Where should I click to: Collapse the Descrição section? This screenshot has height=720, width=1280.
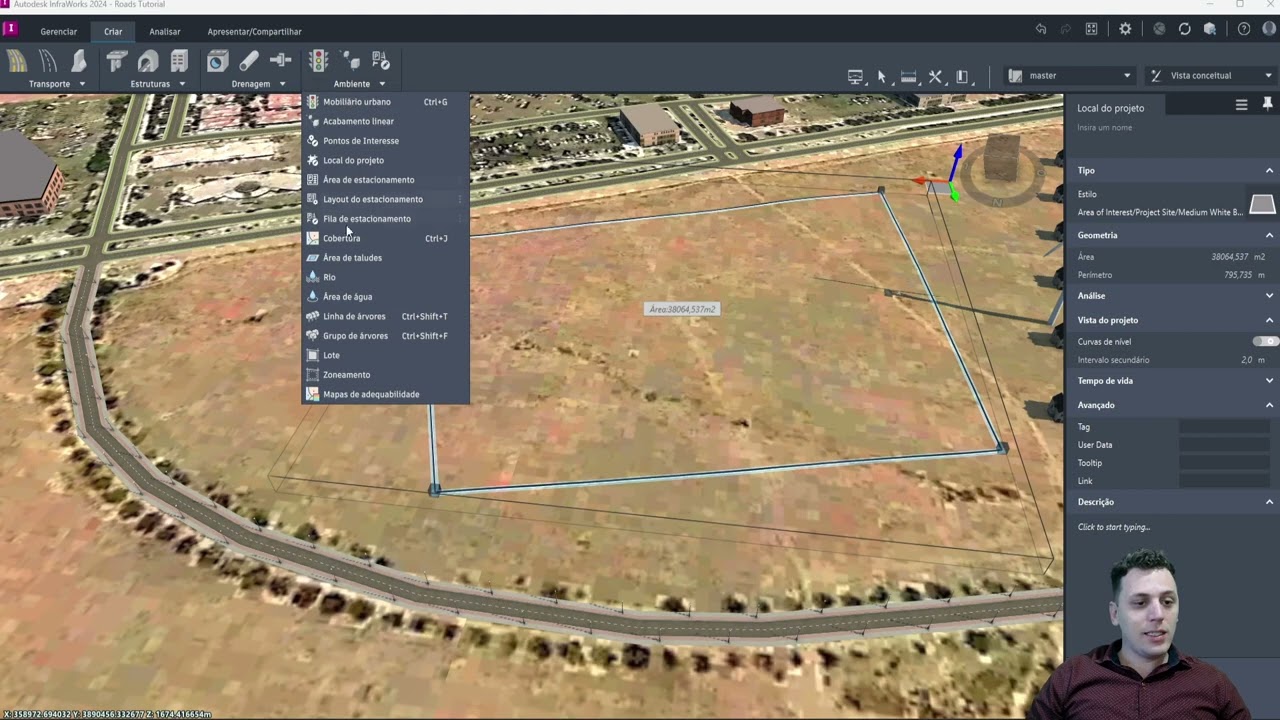(x=1270, y=502)
